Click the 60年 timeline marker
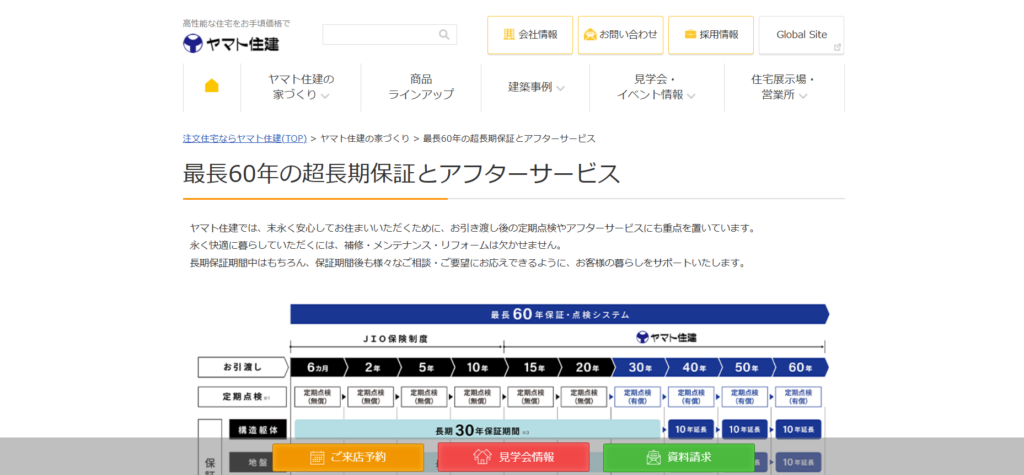Screen dimensions: 1024x475 click(x=801, y=367)
